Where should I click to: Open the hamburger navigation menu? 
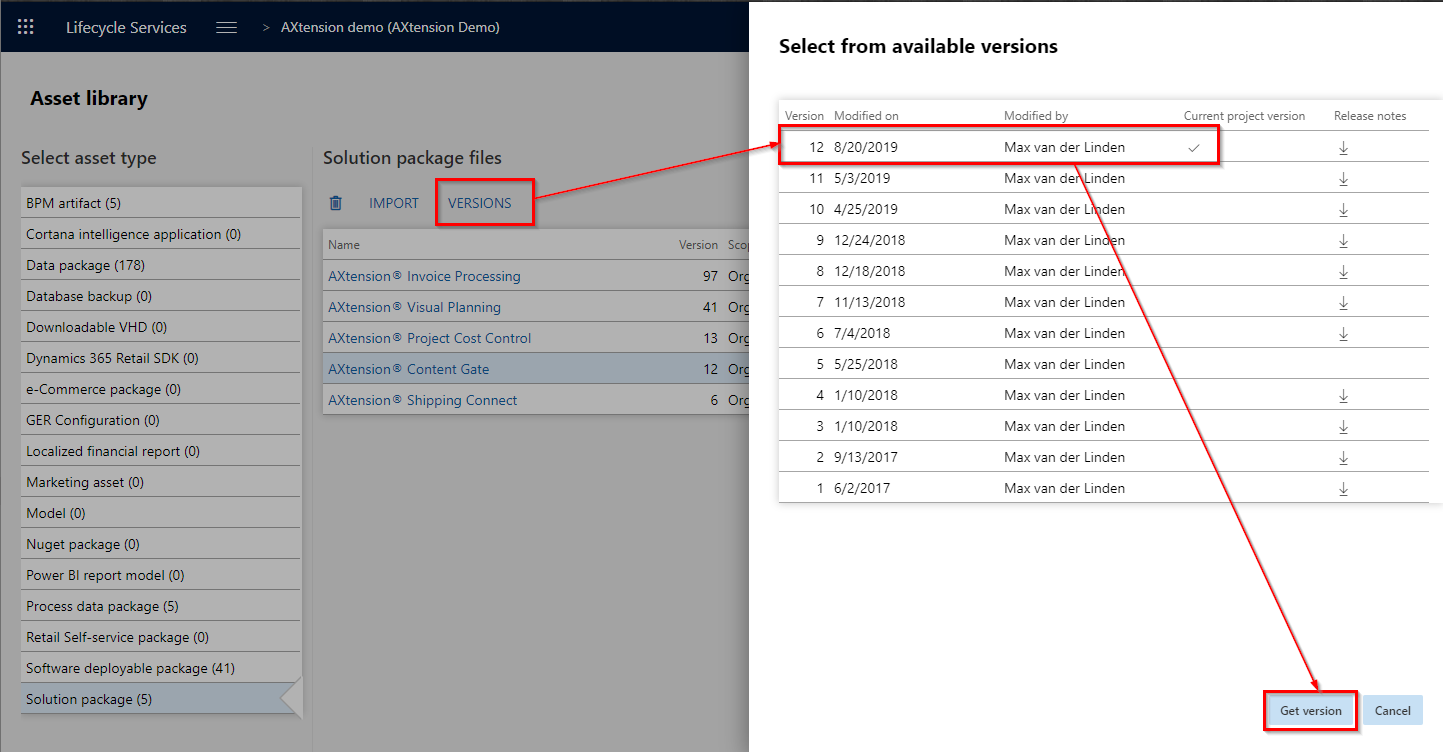(x=227, y=27)
